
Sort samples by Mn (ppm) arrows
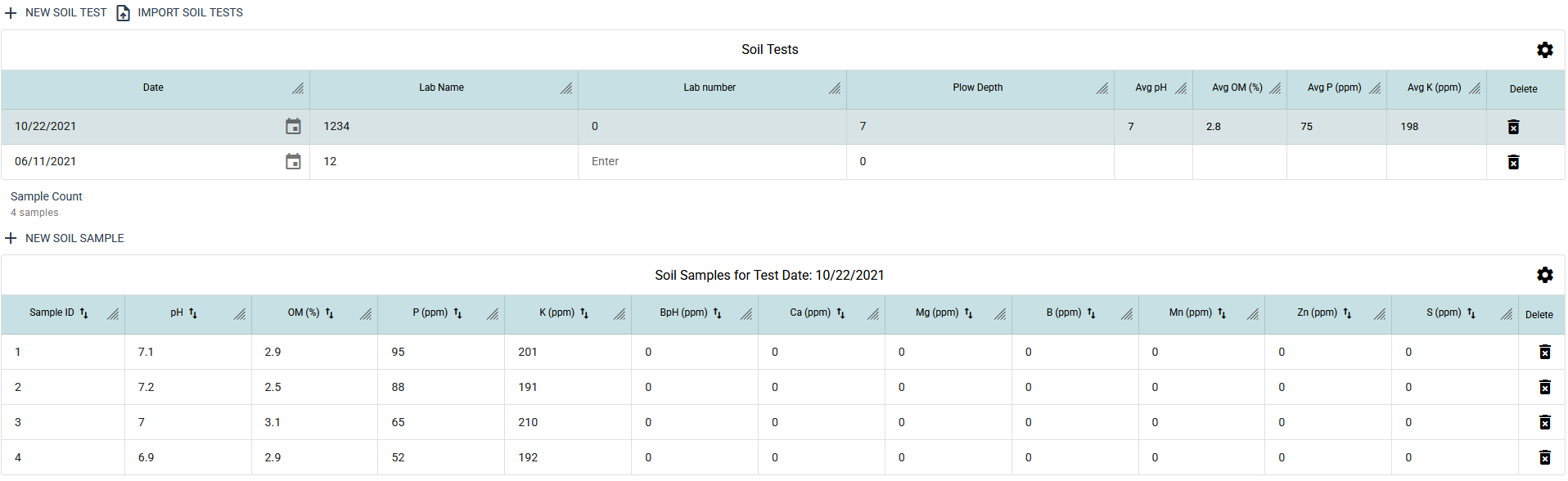1222,313
